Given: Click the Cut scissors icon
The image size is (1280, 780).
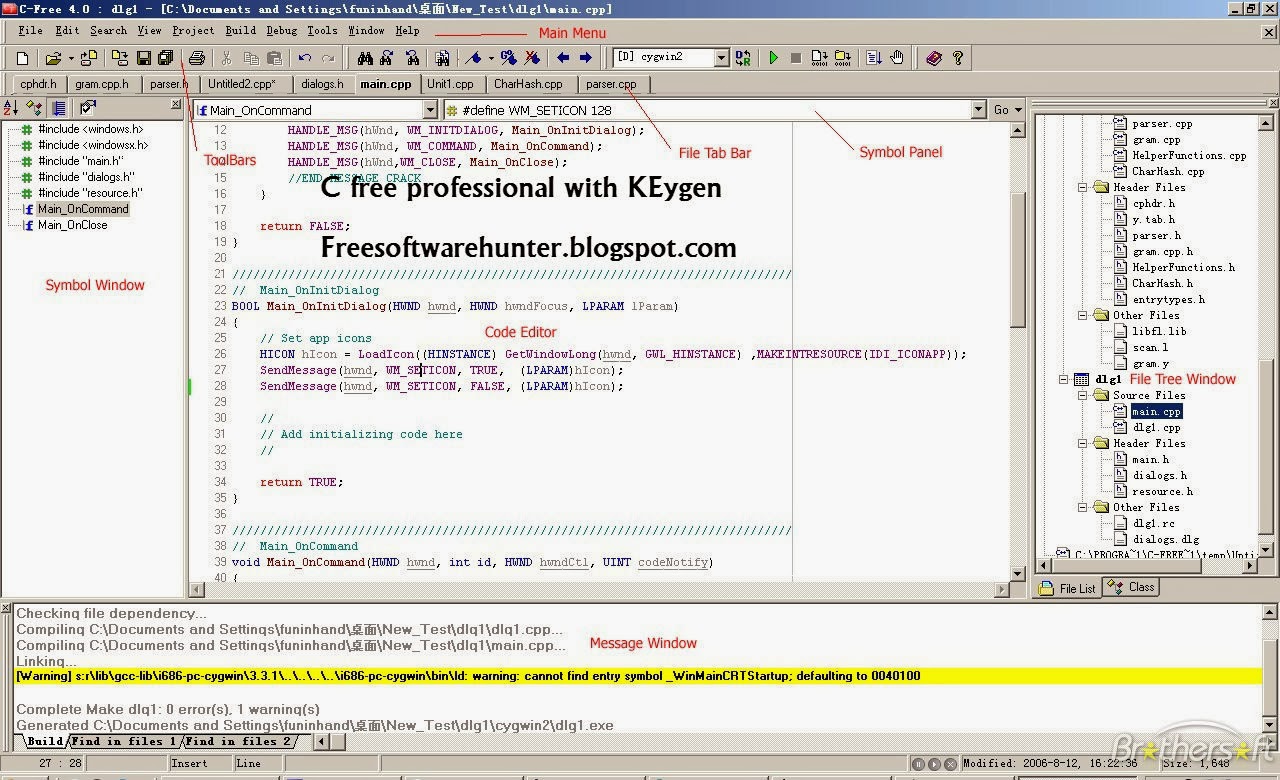Looking at the screenshot, I should pyautogui.click(x=227, y=58).
